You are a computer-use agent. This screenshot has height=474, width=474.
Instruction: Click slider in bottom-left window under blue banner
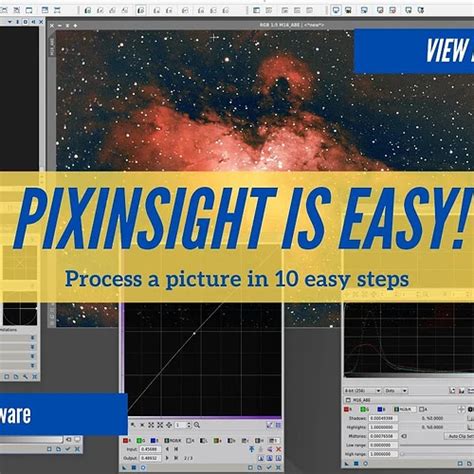(x=32, y=440)
